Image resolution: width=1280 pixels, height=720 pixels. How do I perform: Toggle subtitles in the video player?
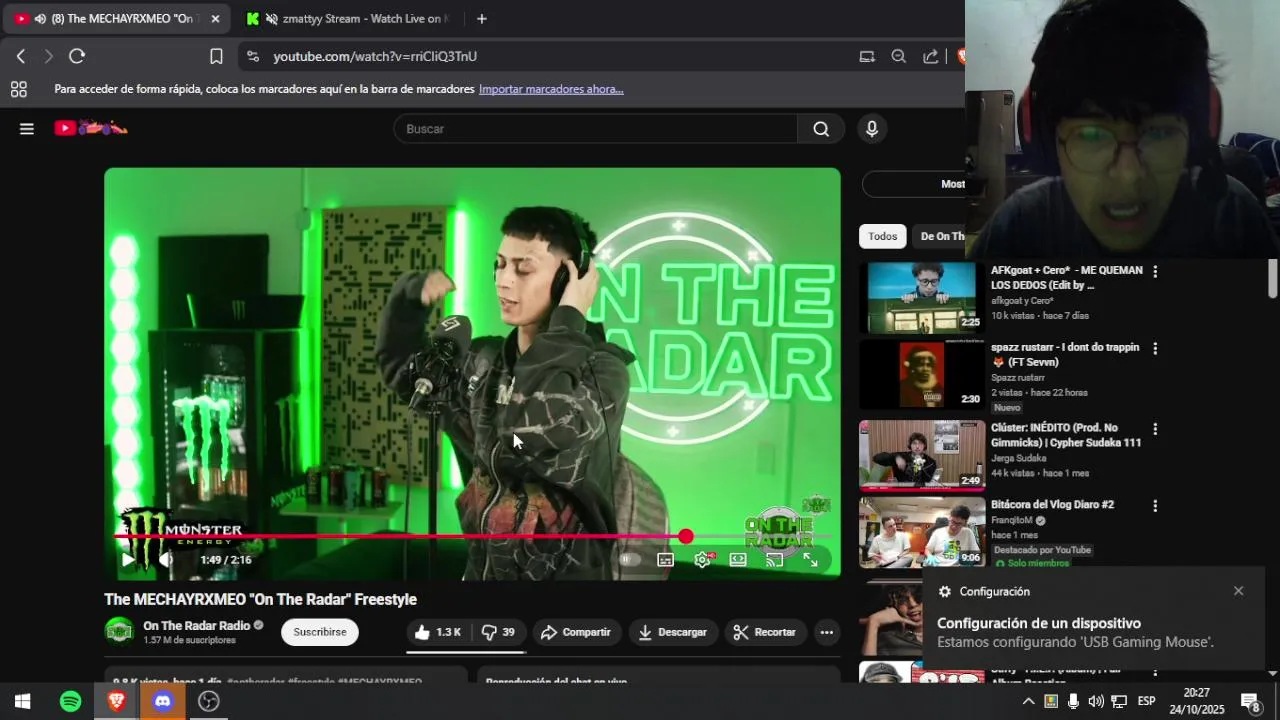click(665, 560)
